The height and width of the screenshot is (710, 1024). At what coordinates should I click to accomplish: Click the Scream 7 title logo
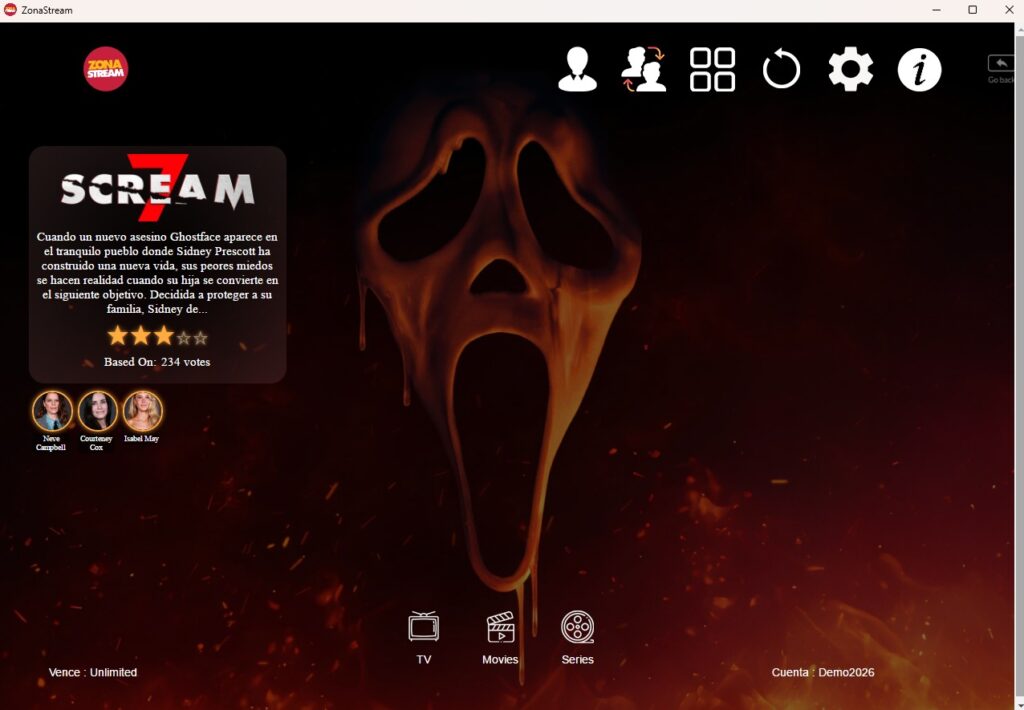pos(158,188)
